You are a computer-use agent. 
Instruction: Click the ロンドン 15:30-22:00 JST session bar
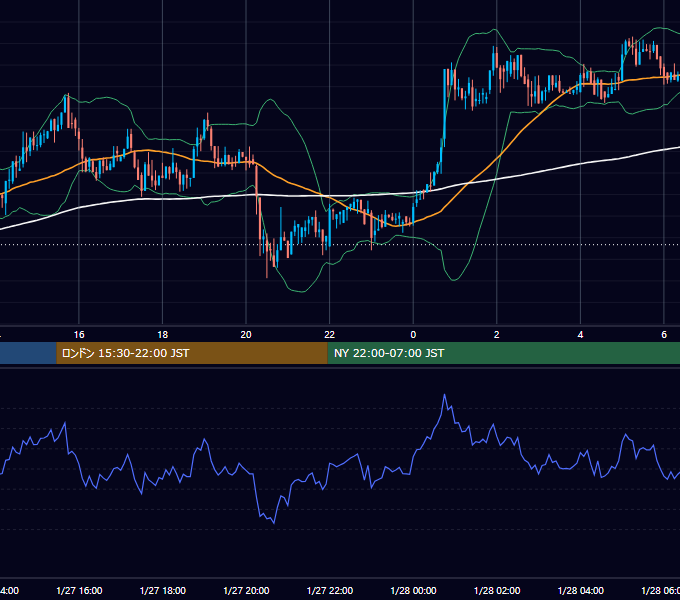click(x=192, y=353)
